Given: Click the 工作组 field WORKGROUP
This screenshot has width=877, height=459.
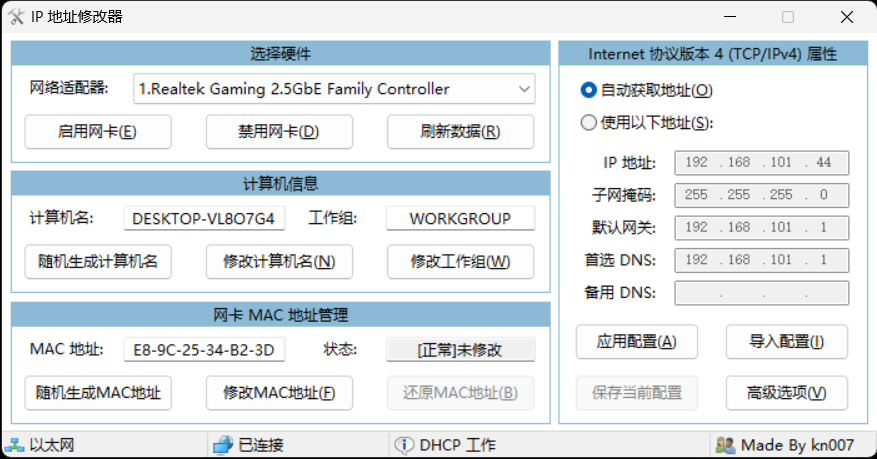Looking at the screenshot, I should pyautogui.click(x=460, y=218).
